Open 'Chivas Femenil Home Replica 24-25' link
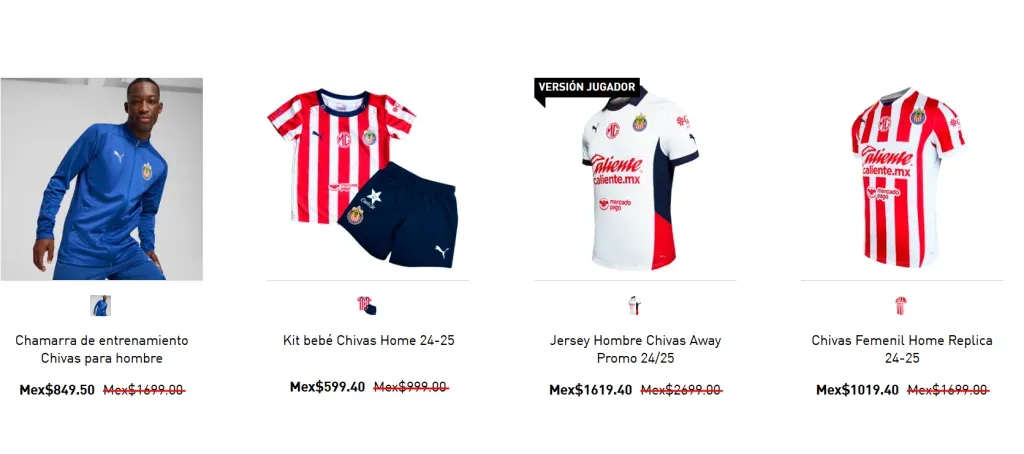This screenshot has height=454, width=1024. [x=902, y=349]
